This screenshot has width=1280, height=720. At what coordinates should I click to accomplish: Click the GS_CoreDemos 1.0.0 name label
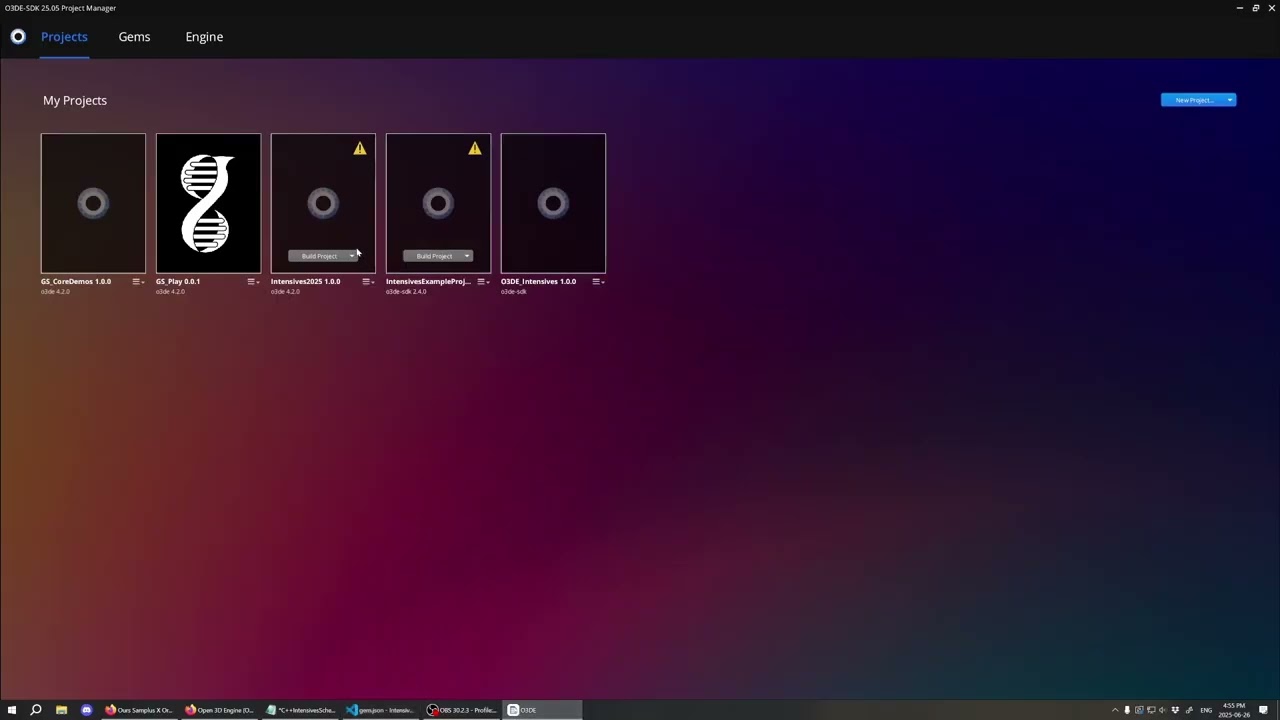pyautogui.click(x=76, y=281)
